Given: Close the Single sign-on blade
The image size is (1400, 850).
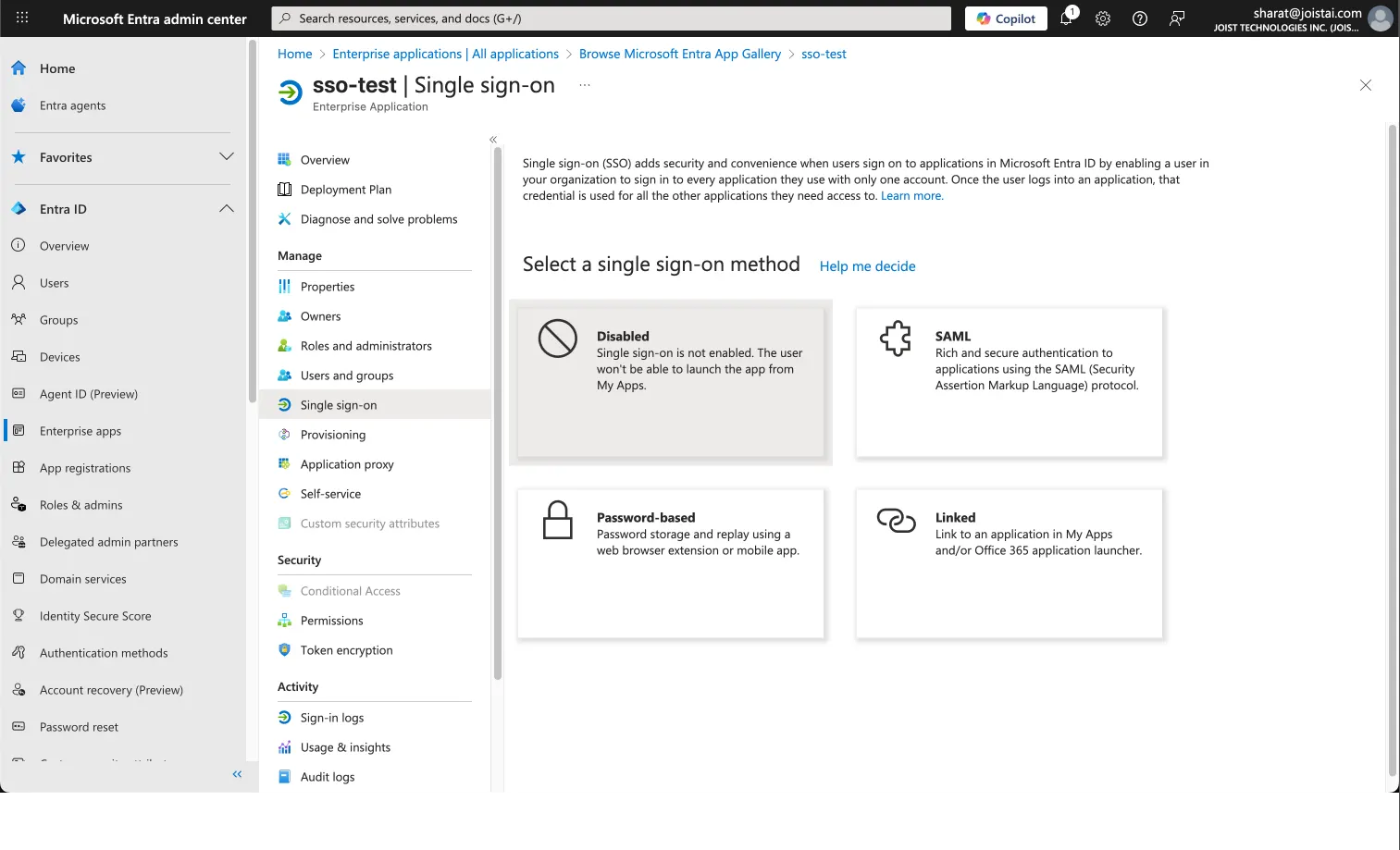Looking at the screenshot, I should (x=1366, y=85).
